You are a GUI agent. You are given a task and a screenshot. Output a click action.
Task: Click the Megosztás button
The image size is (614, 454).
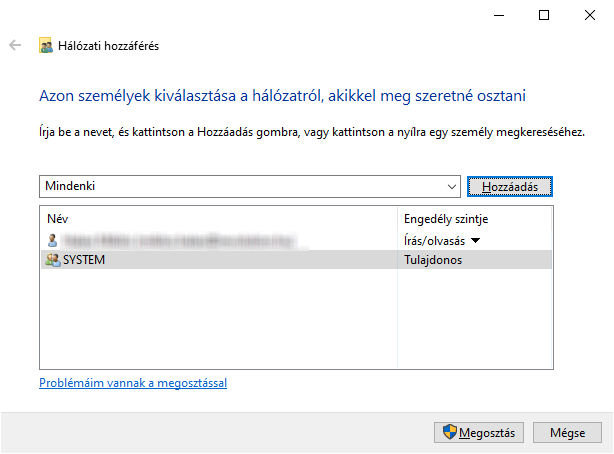[479, 432]
